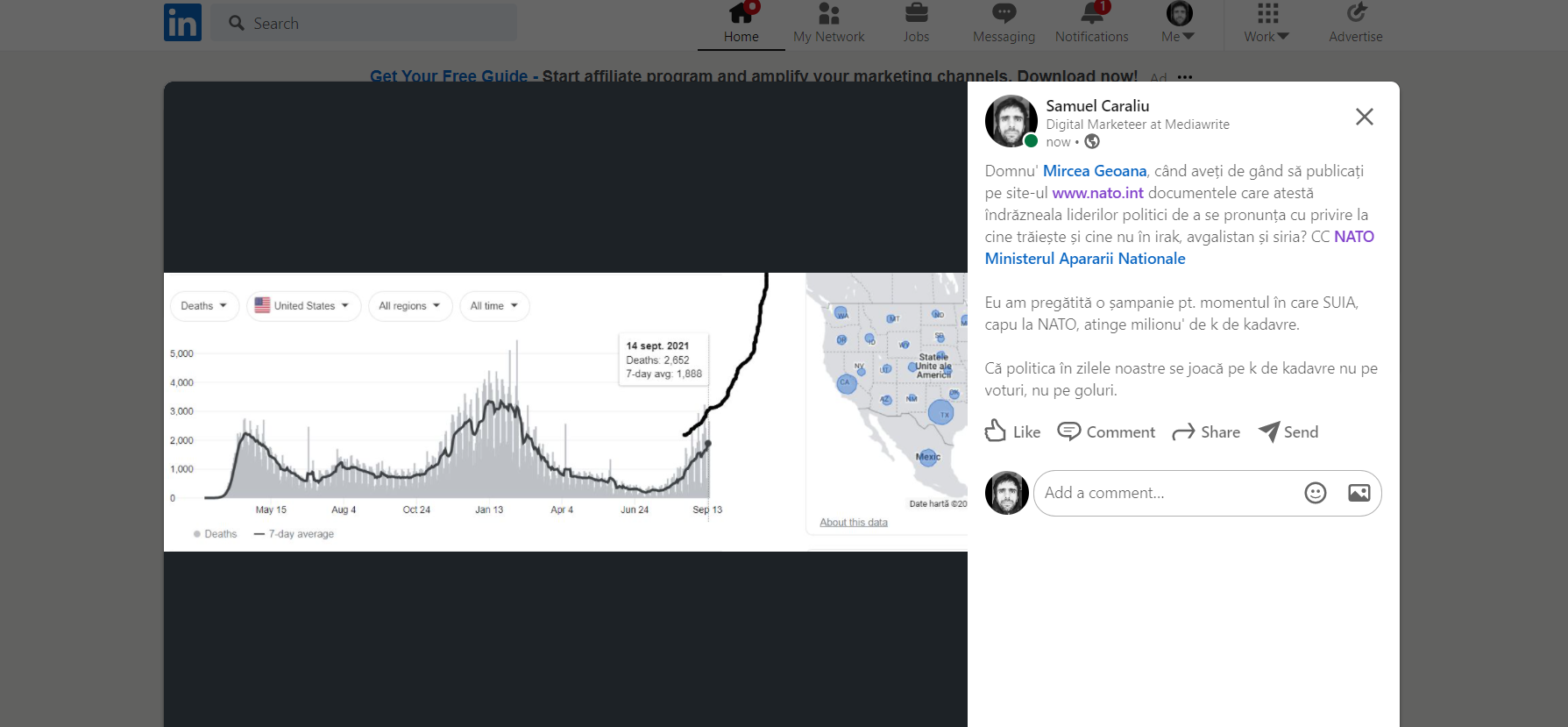This screenshot has width=1568, height=727.
Task: Open Ministerul Apararii Nationale mention
Action: coord(1085,259)
